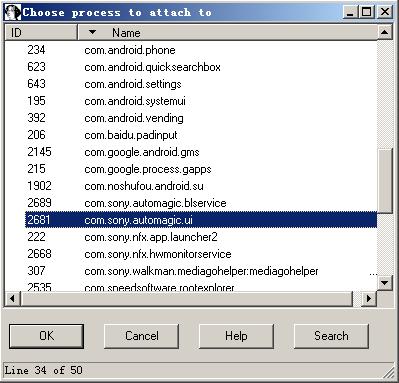This screenshot has width=399, height=383.
Task: Select process com.android.settings
Action: click(201, 84)
